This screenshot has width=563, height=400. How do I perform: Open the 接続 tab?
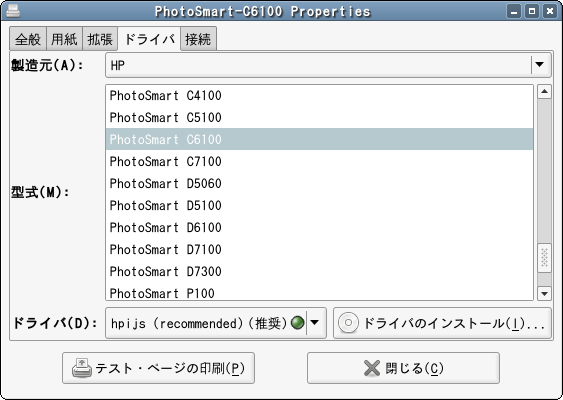pos(198,39)
